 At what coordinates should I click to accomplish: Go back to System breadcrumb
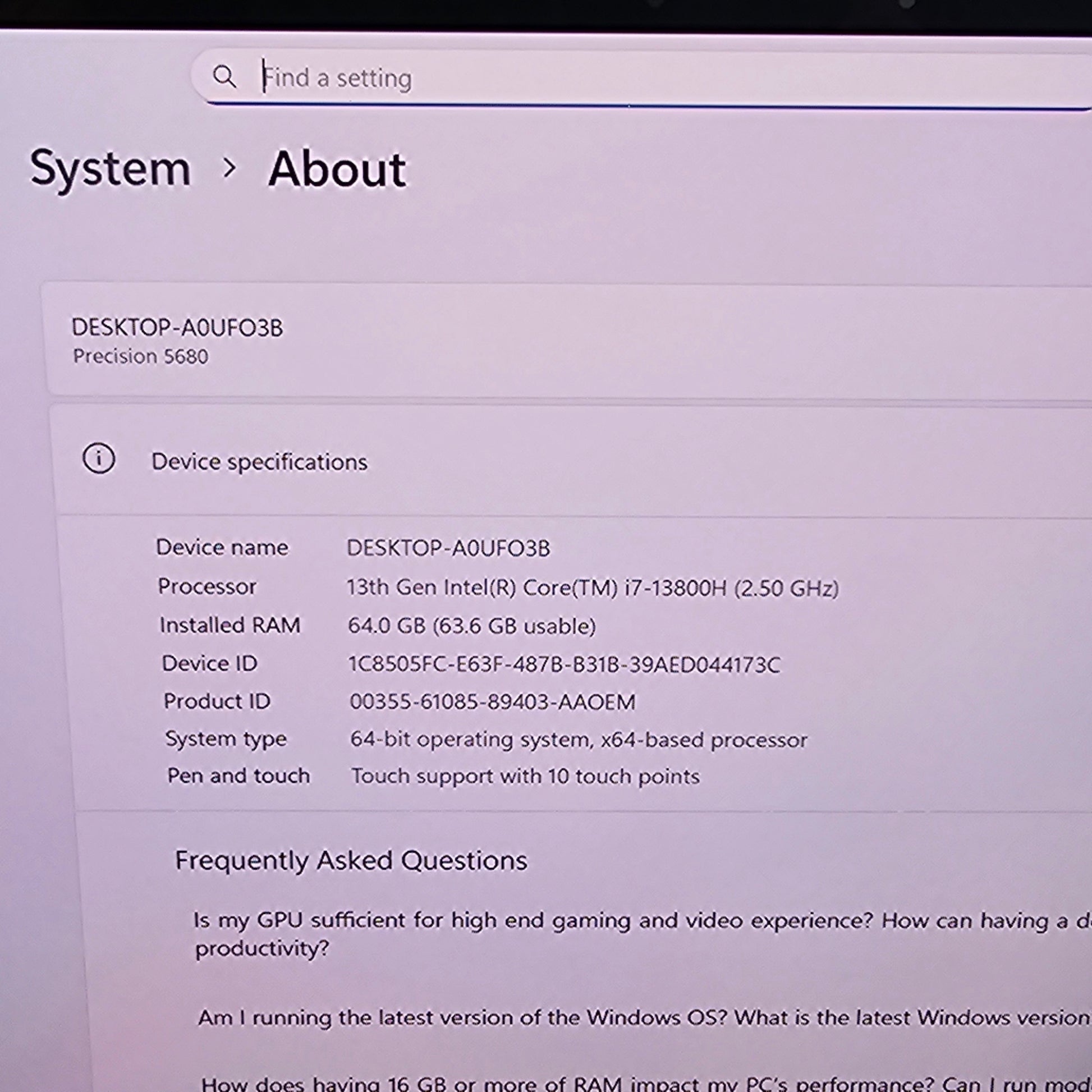click(110, 168)
